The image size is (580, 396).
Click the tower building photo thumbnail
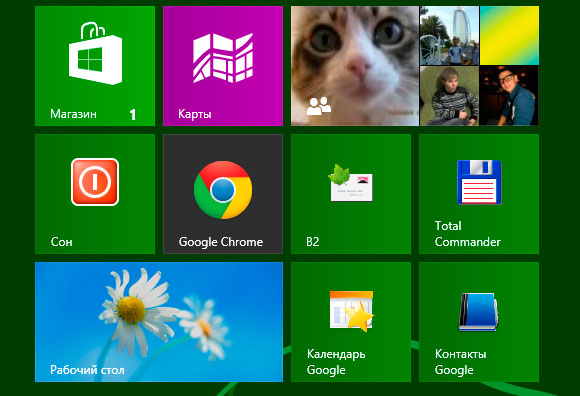(449, 35)
